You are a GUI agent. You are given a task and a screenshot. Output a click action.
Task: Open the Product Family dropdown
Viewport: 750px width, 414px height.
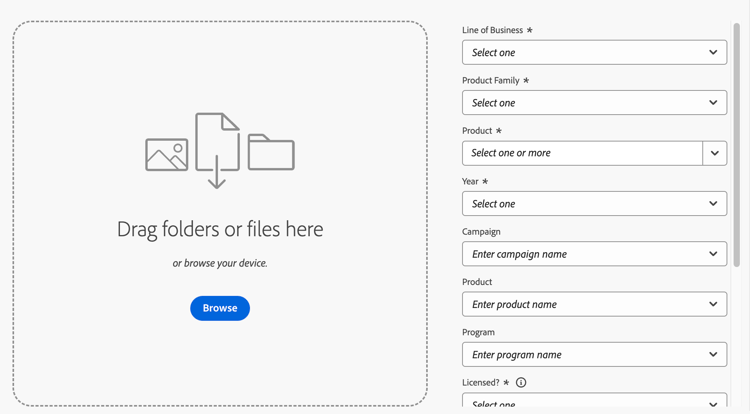(595, 103)
